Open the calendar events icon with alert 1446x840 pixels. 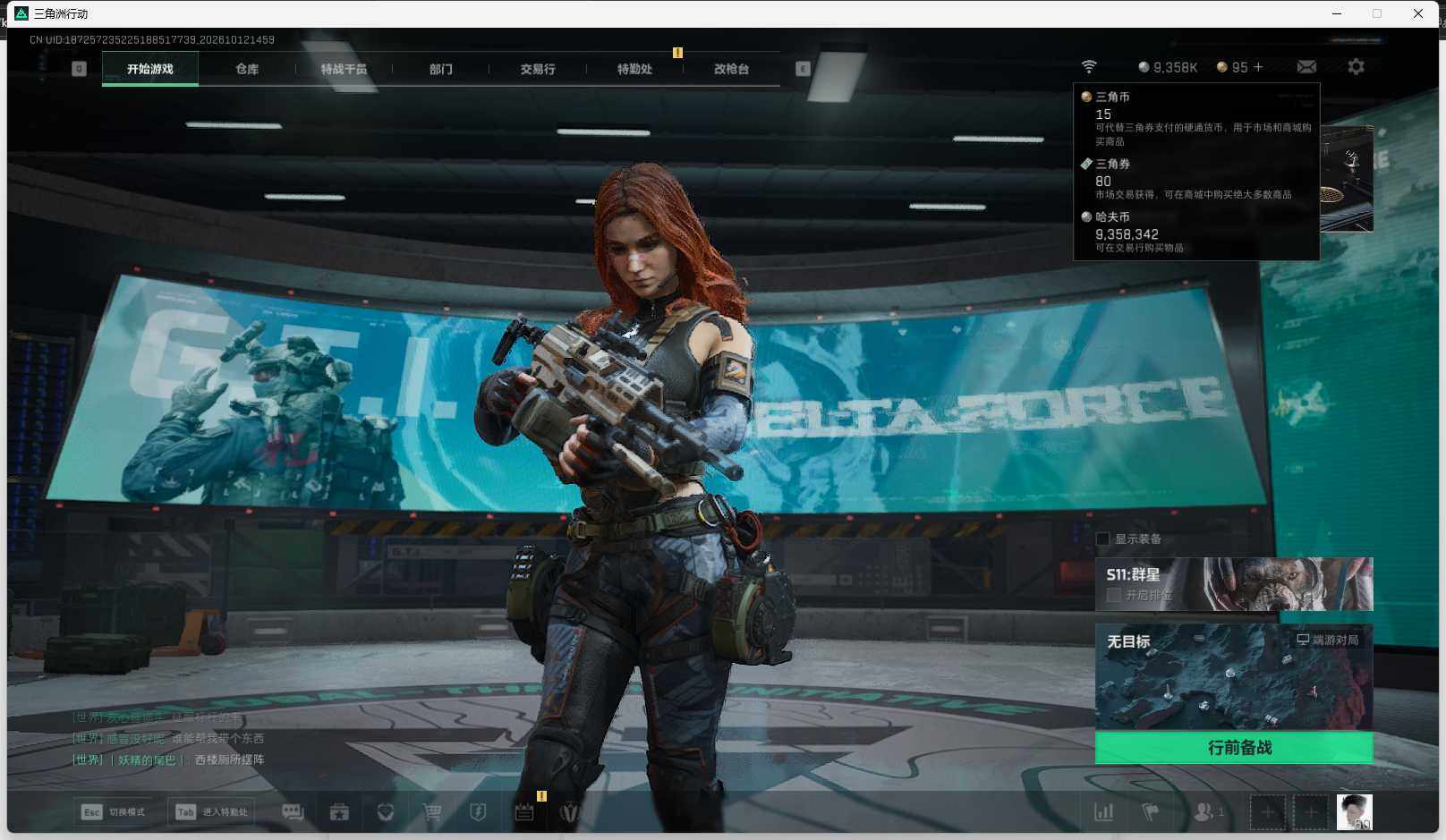tap(524, 812)
